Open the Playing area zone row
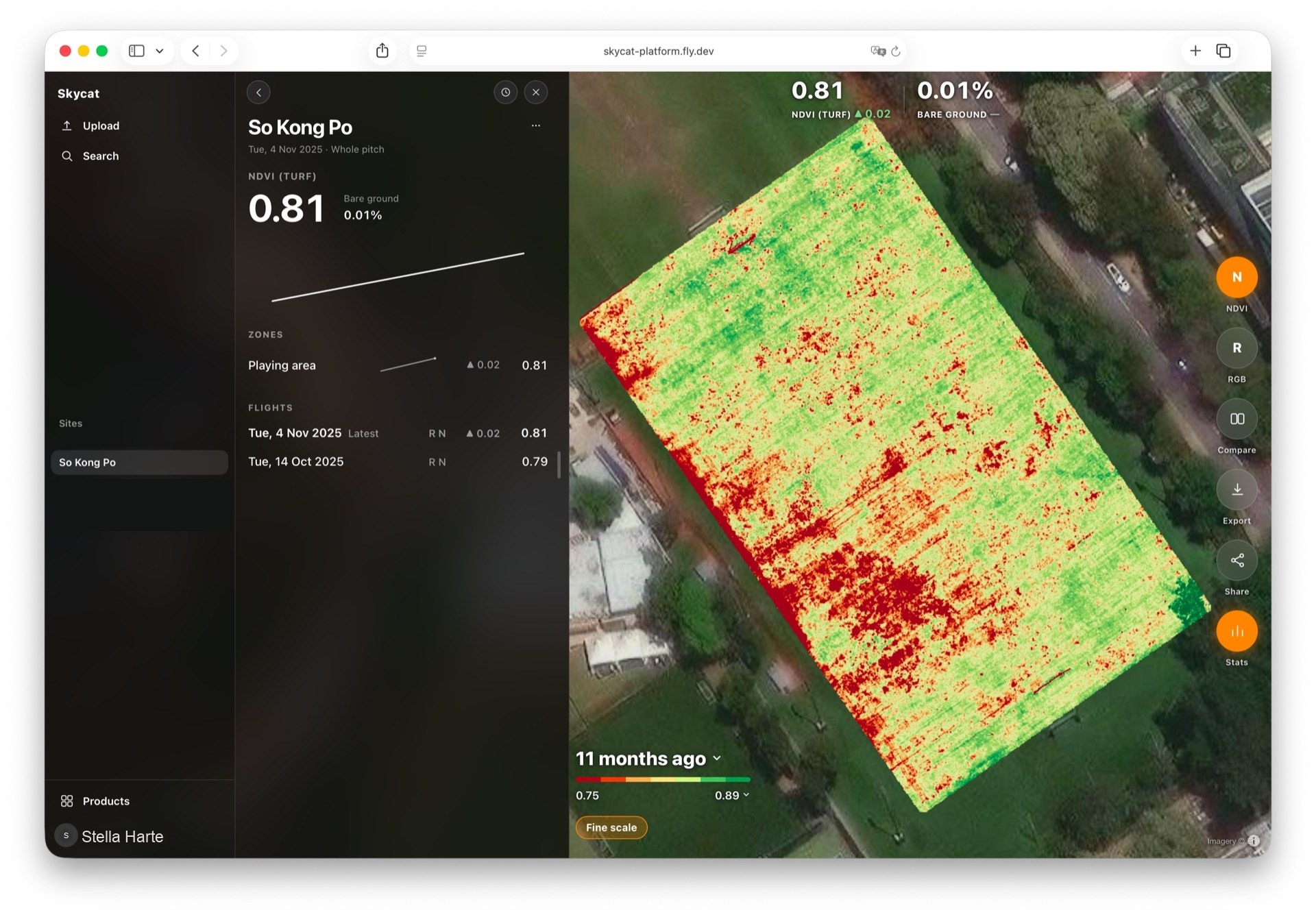Screen dimensions: 1316x917 coord(398,365)
